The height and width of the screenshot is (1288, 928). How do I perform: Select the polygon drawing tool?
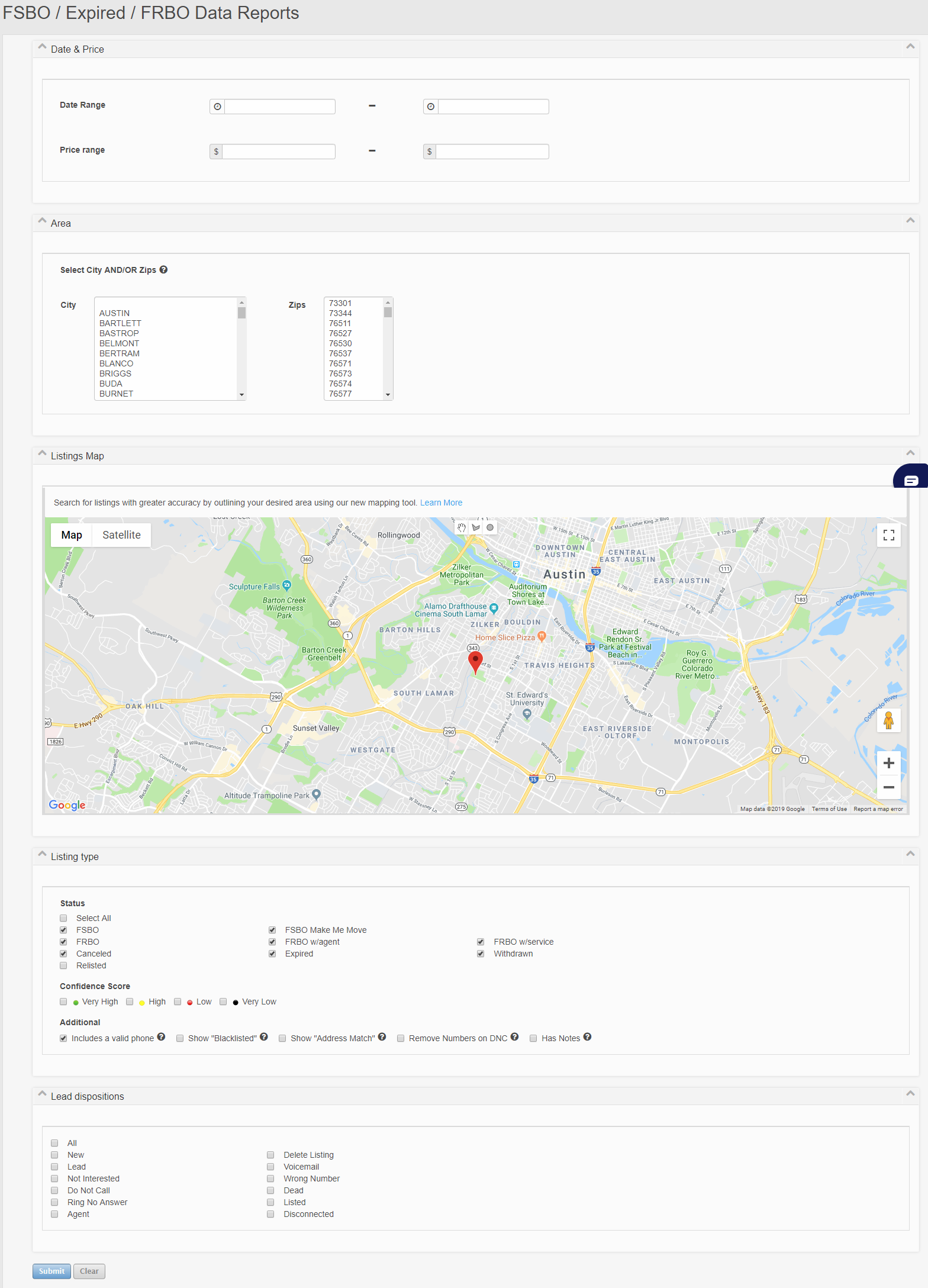476,527
